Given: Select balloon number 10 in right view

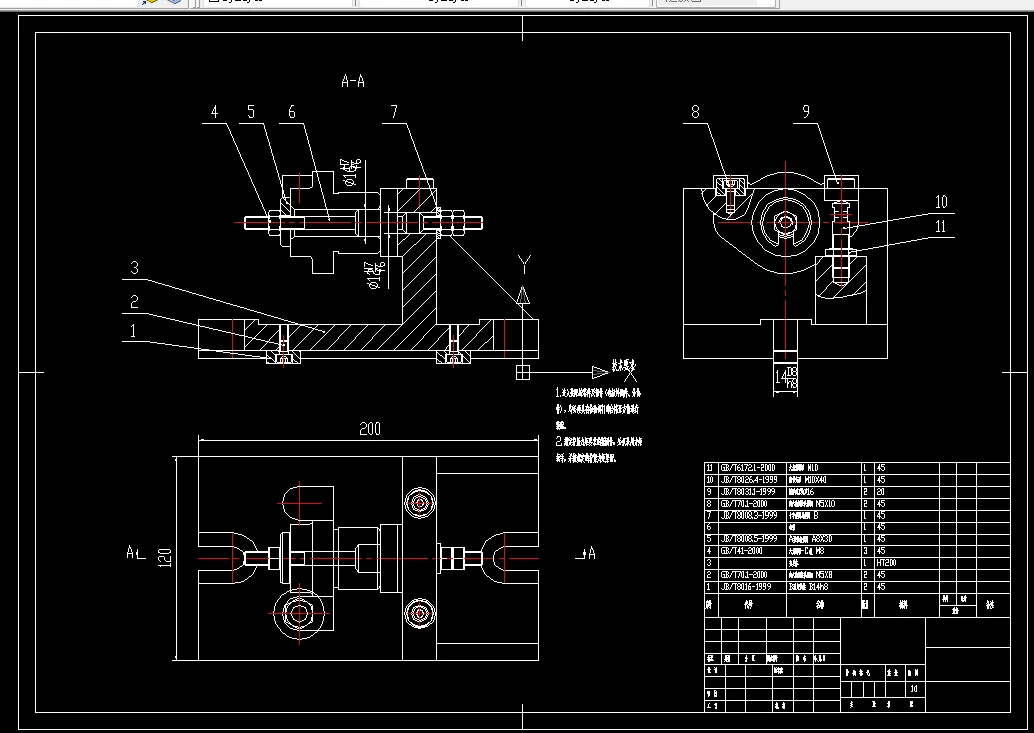Looking at the screenshot, I should (942, 202).
